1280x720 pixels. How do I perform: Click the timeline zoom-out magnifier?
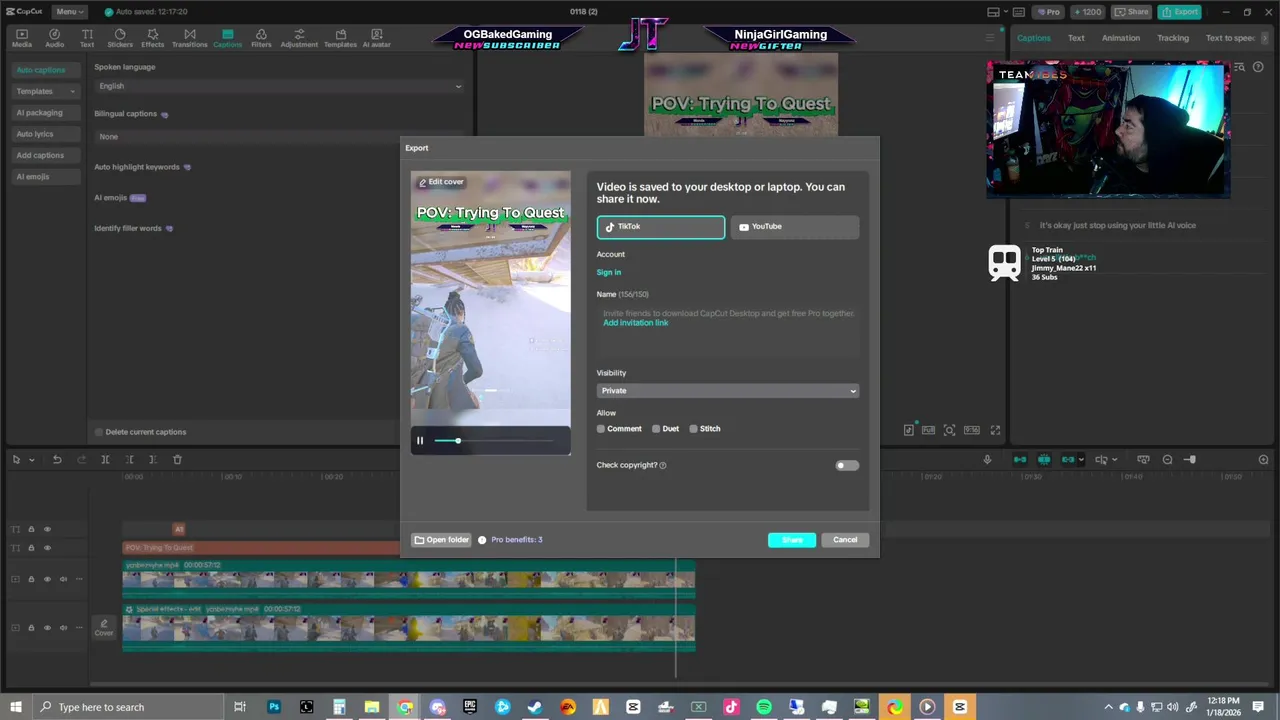point(1167,459)
